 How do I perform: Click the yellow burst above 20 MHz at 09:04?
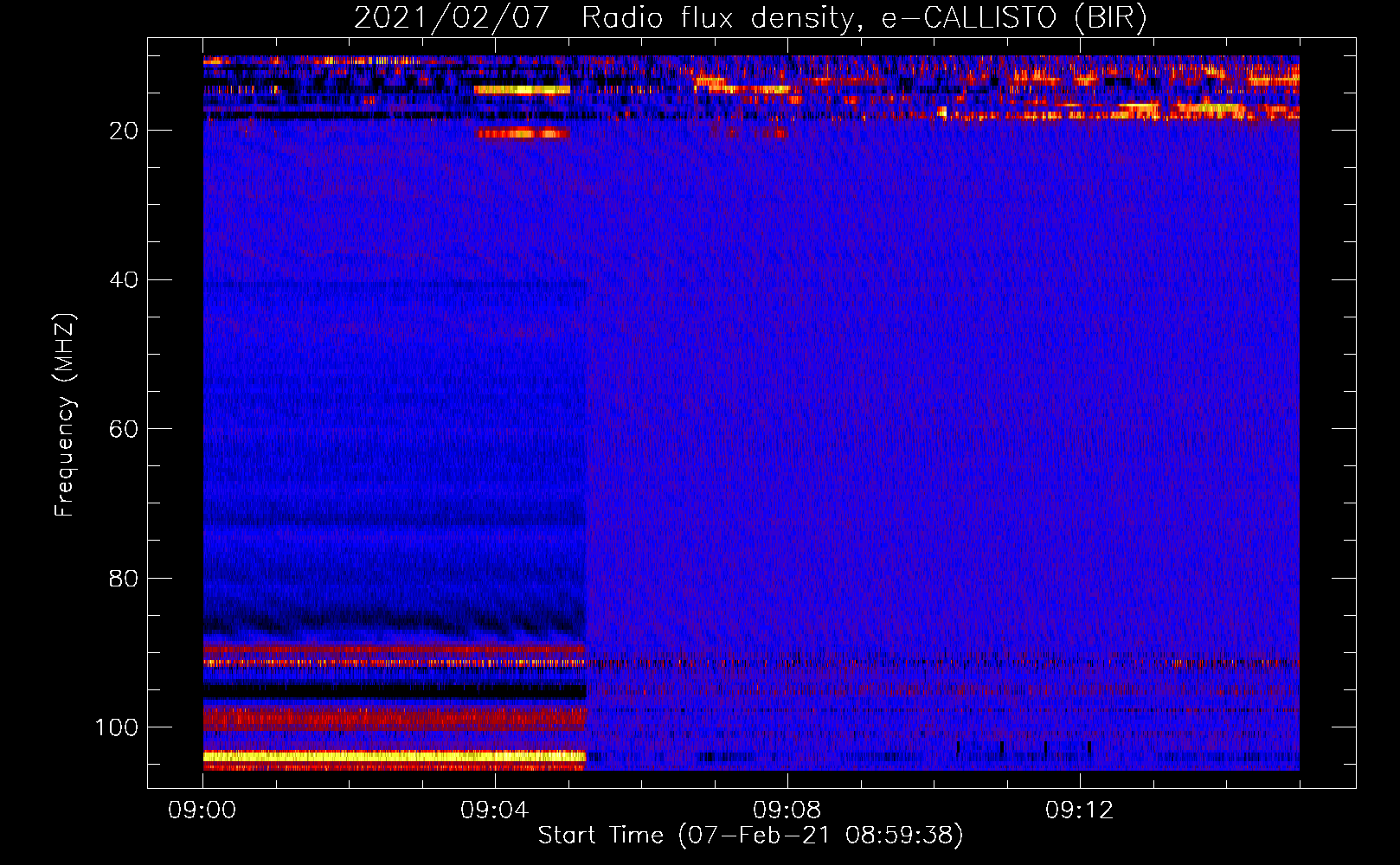click(x=522, y=90)
